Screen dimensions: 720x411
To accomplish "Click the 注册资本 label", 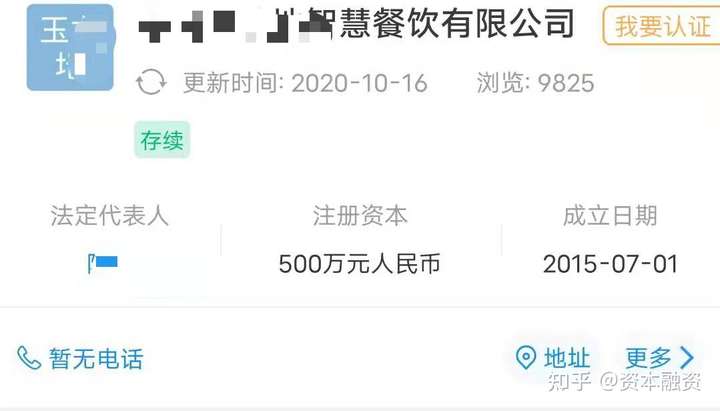I will tap(360, 216).
